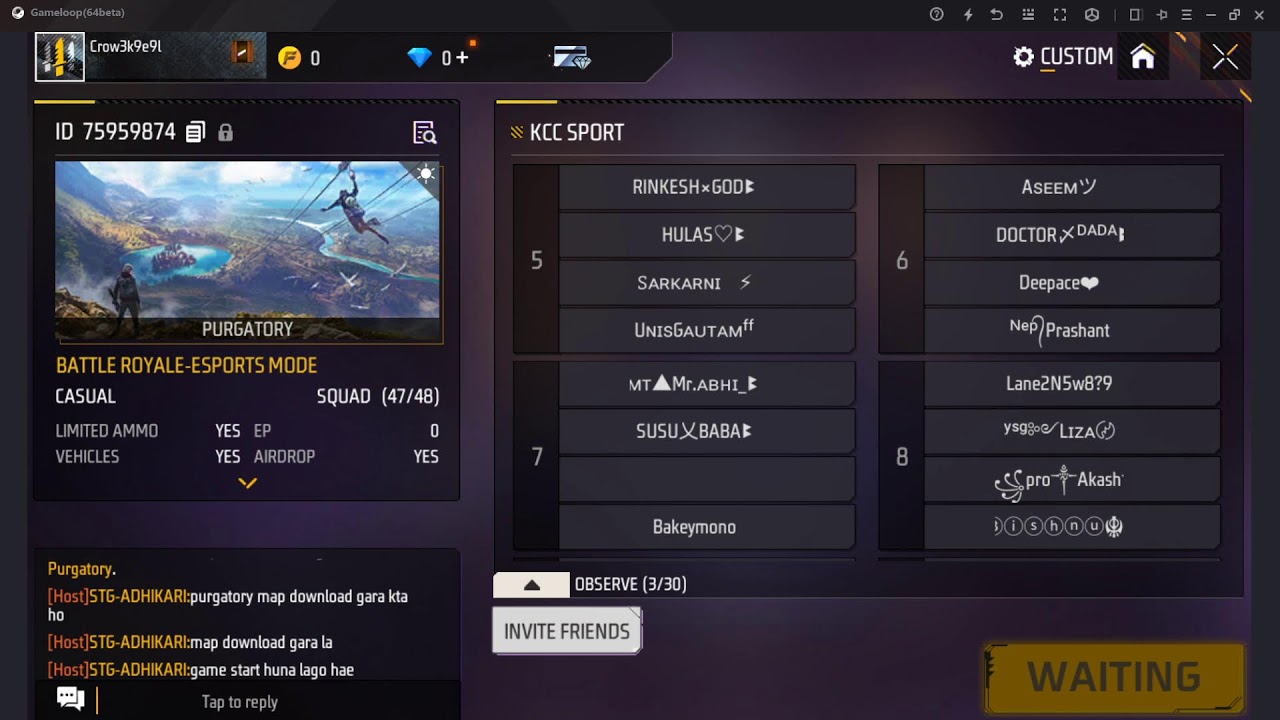Viewport: 1280px width, 720px height.
Task: Click the blue diamond currency icon
Action: coord(419,58)
